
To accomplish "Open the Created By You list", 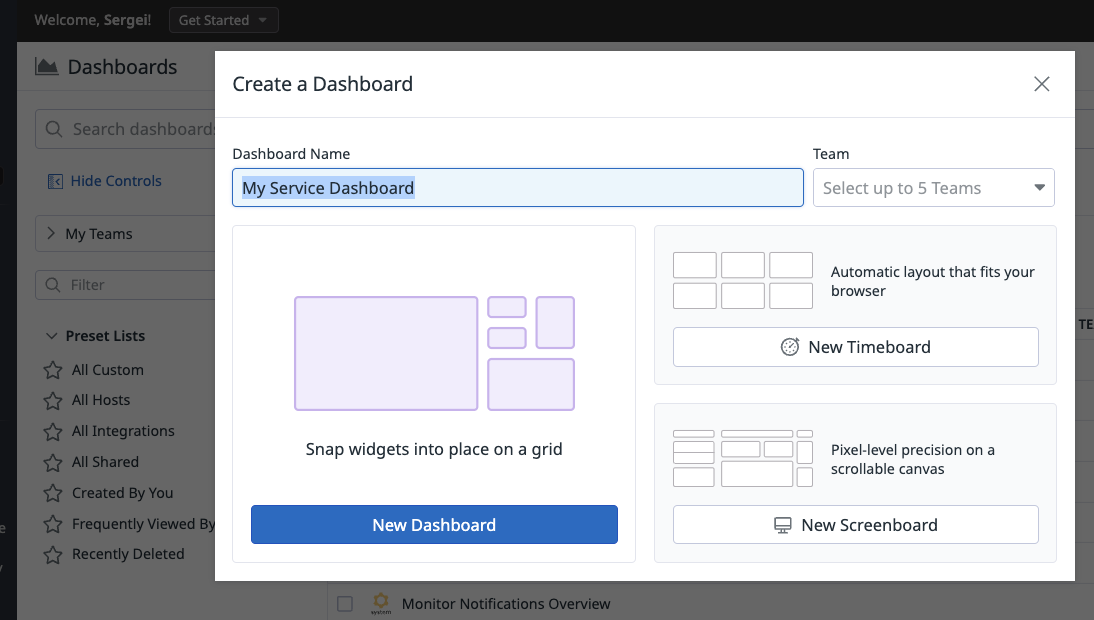I will click(x=122, y=493).
